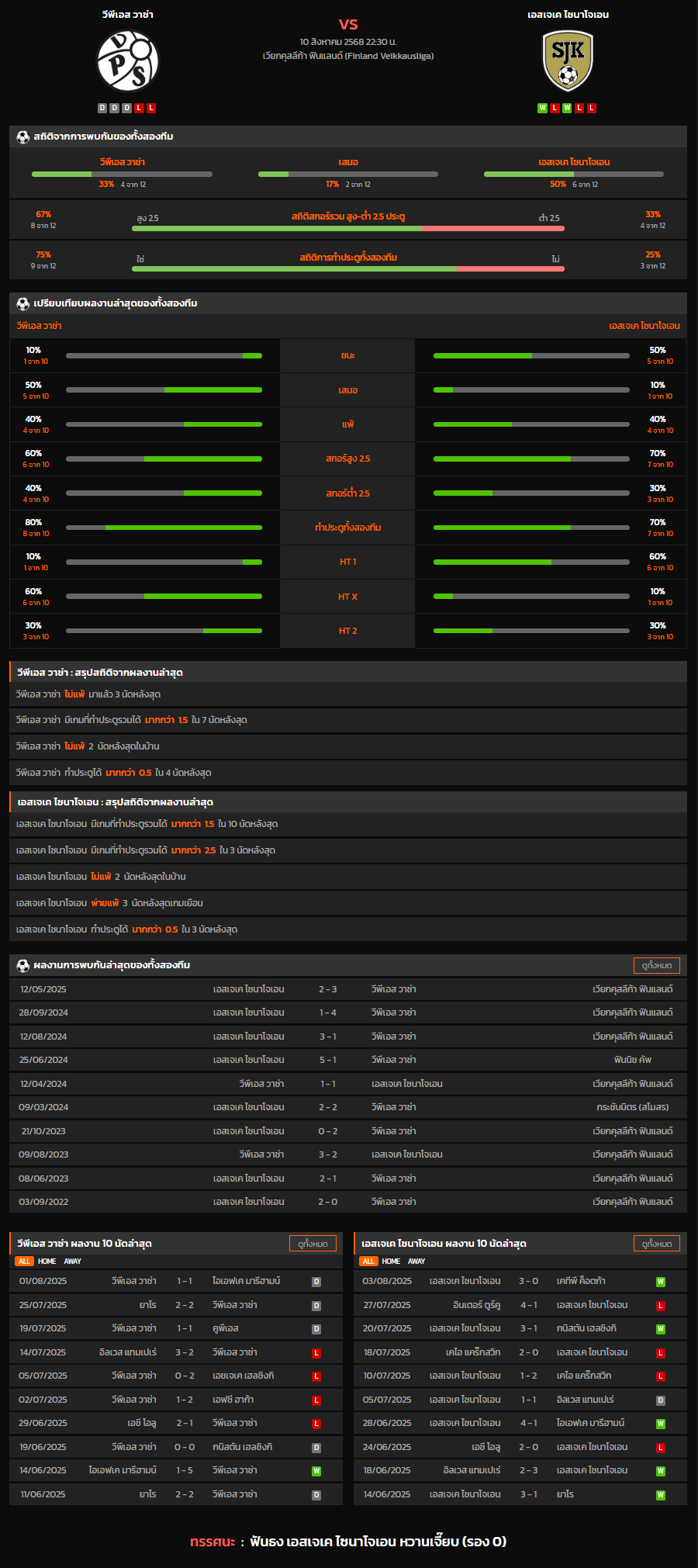Click W badge on SJK 28/06/2025 row
Image resolution: width=698 pixels, height=1568 pixels.
click(661, 1424)
